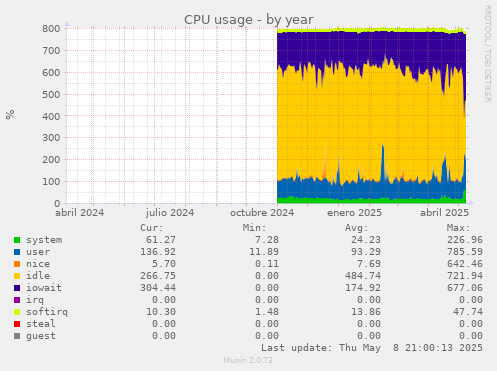The height and width of the screenshot is (371, 497).
Task: Click the red steal legend swatch
Action: 17,324
